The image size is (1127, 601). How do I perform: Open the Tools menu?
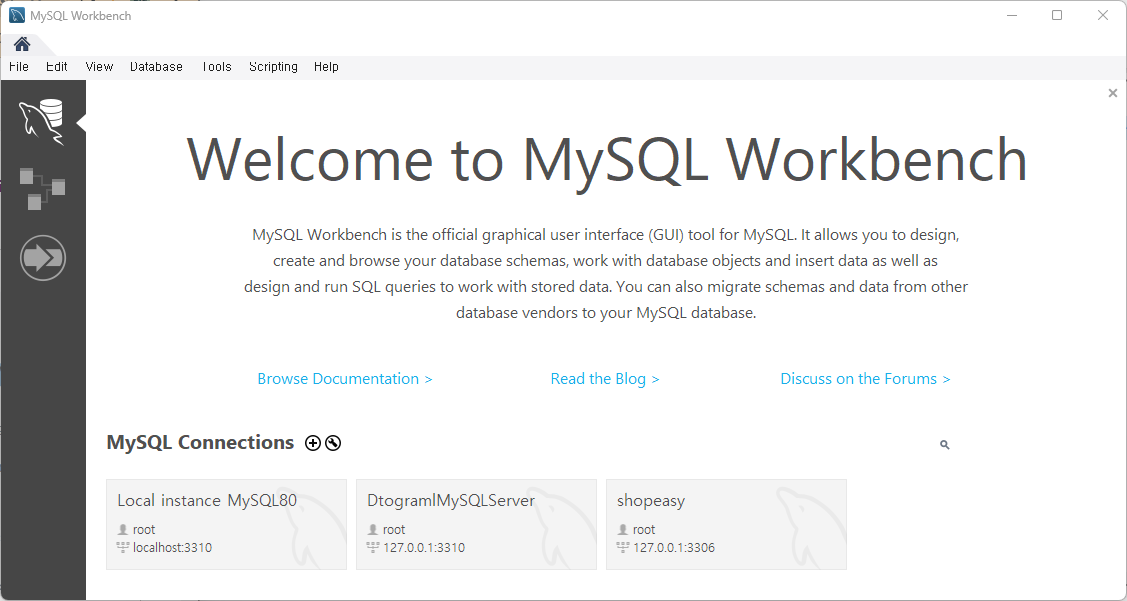[x=216, y=67]
